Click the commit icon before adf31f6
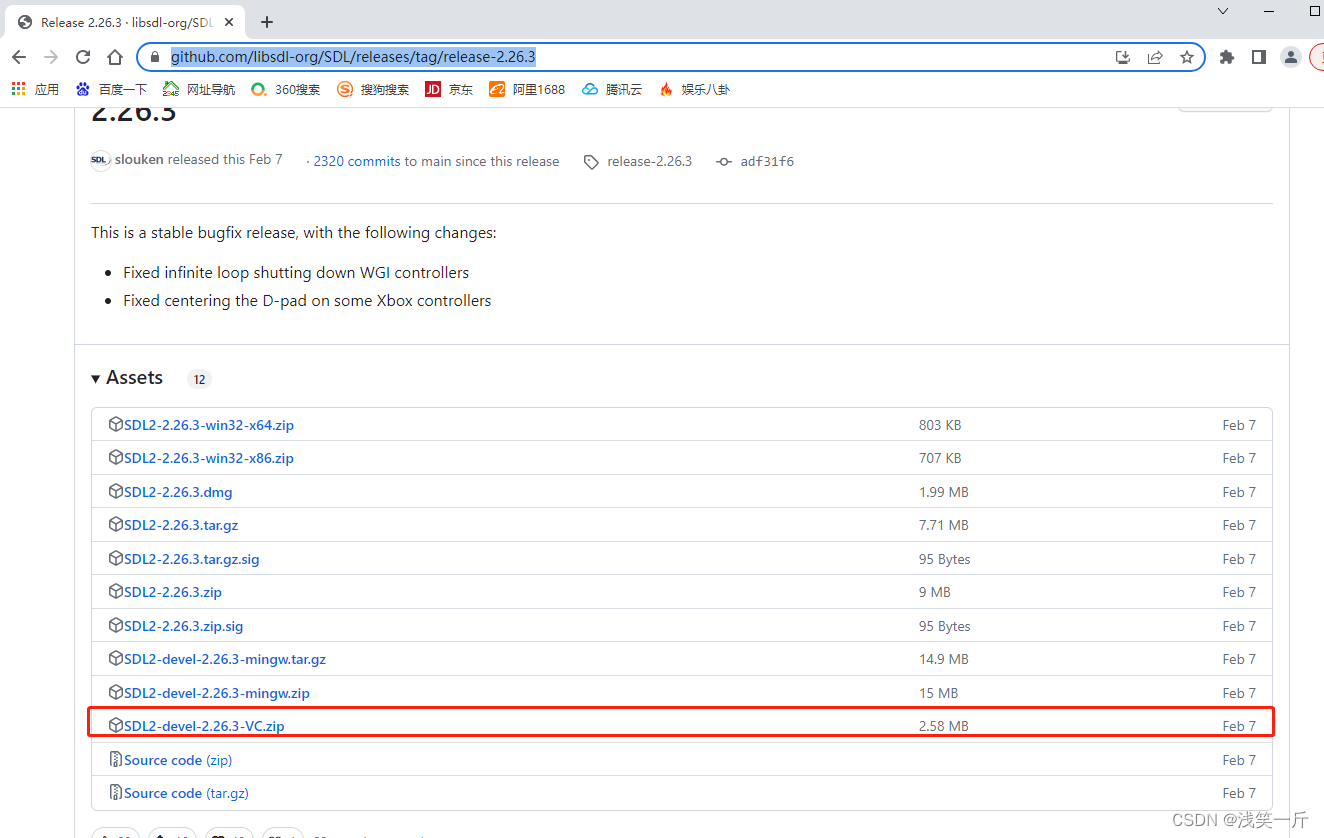This screenshot has height=838, width=1324. [724, 162]
